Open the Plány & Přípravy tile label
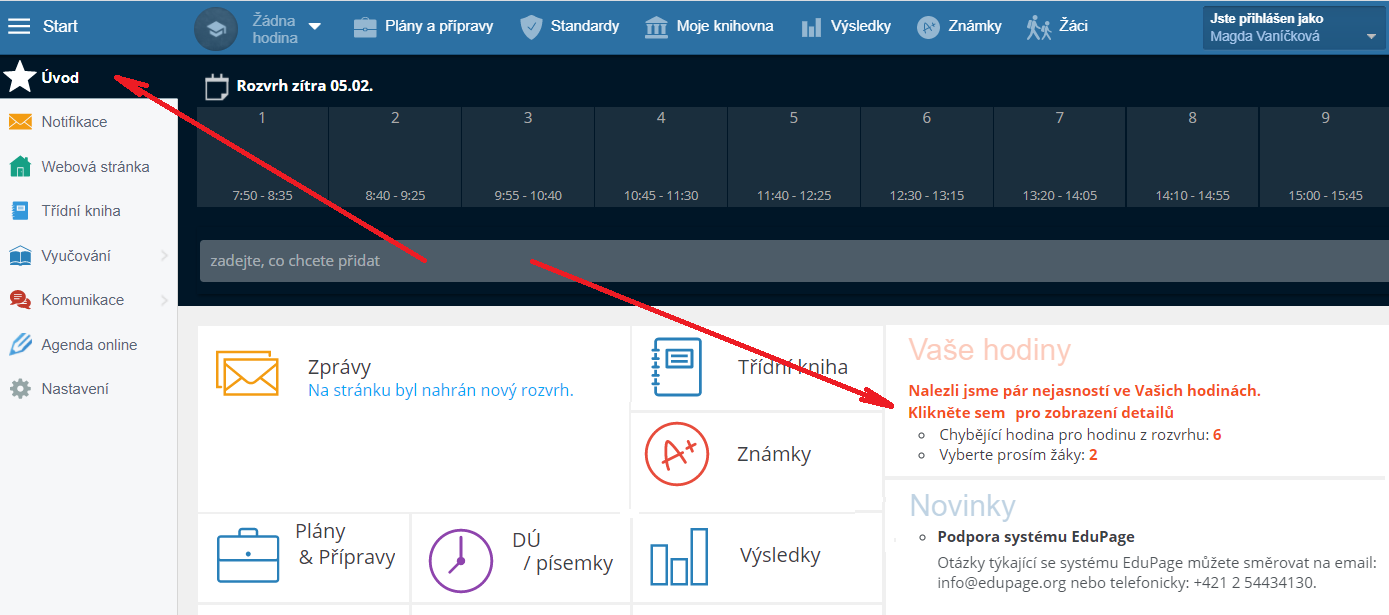Viewport: 1389px width, 615px height. 346,545
